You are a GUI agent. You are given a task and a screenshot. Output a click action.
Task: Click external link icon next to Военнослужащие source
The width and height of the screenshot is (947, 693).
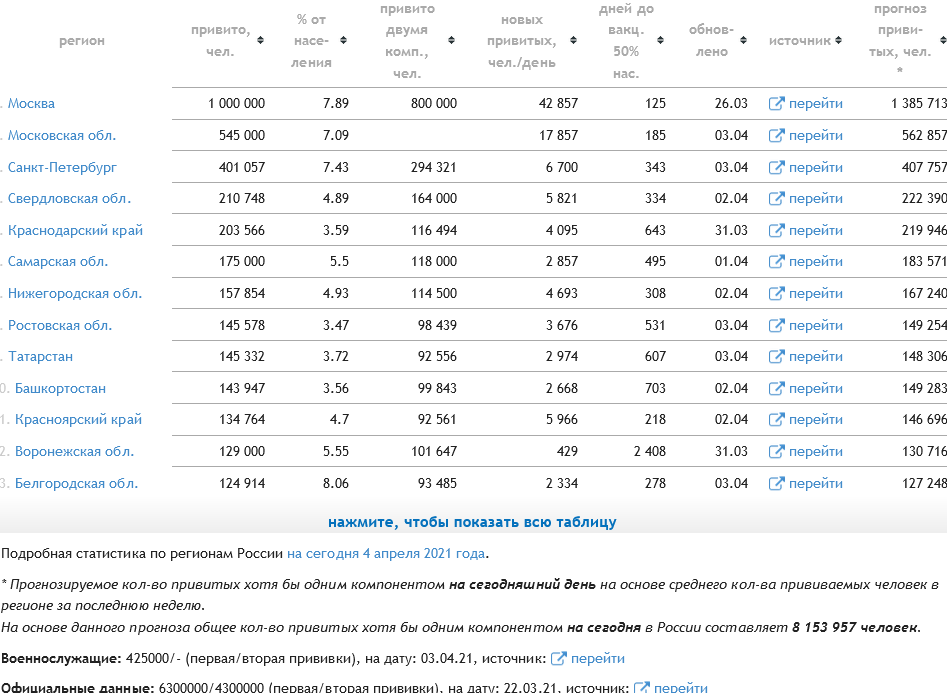(559, 658)
